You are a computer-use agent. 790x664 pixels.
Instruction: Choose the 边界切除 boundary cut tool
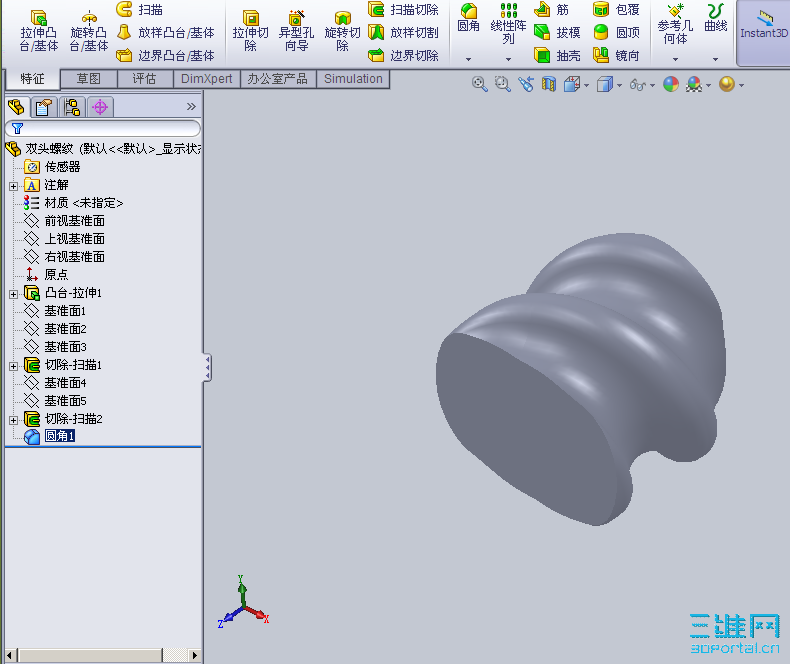[403, 55]
